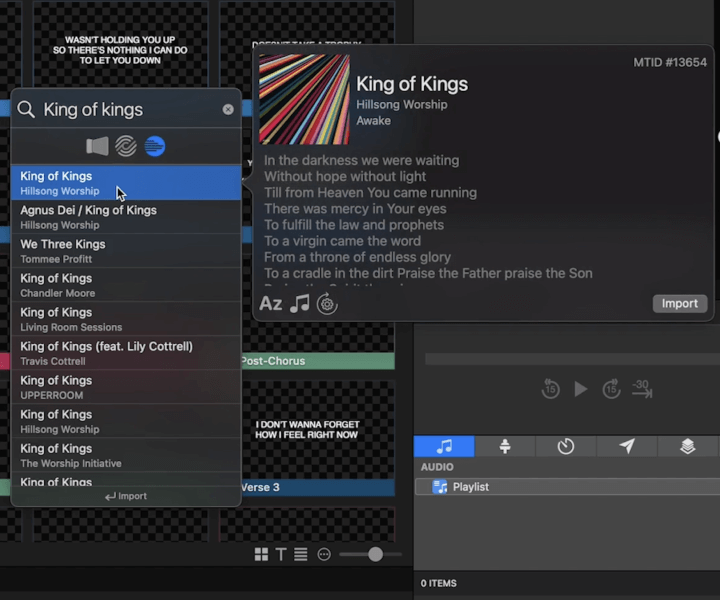Select the local library source icon
720x600 pixels.
pyautogui.click(x=97, y=146)
